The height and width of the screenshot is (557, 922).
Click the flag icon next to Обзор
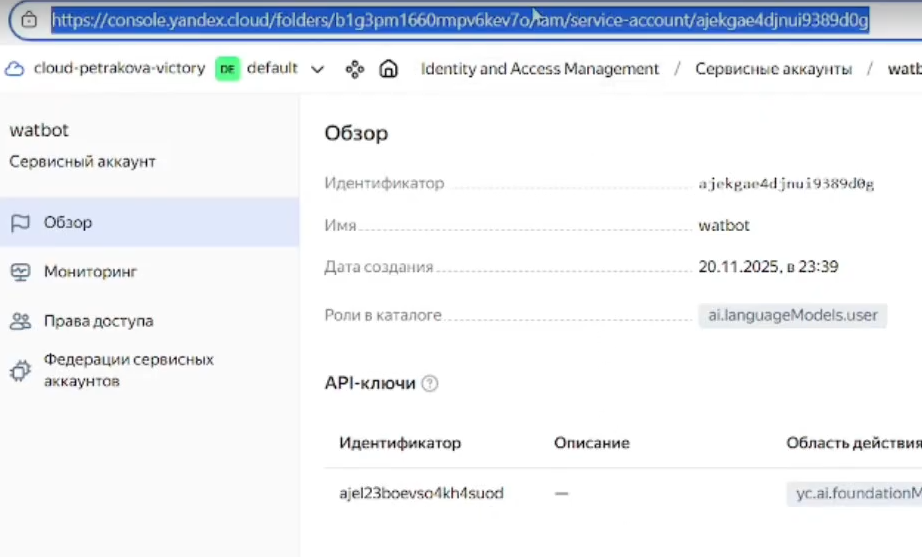(x=20, y=222)
